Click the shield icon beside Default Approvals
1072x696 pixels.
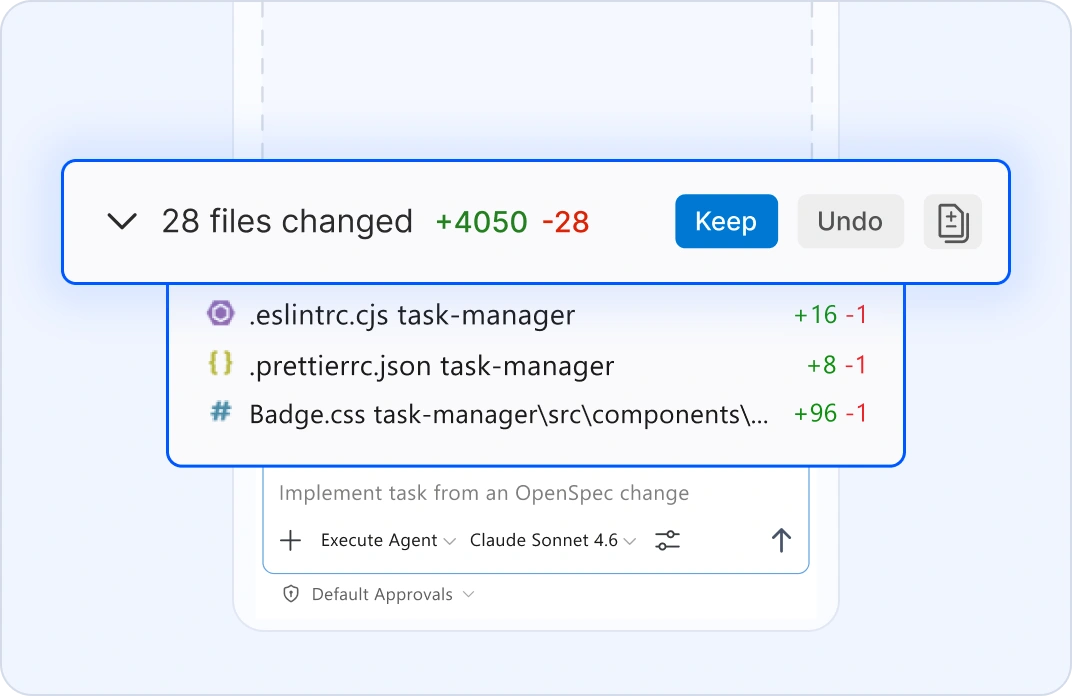pos(291,594)
